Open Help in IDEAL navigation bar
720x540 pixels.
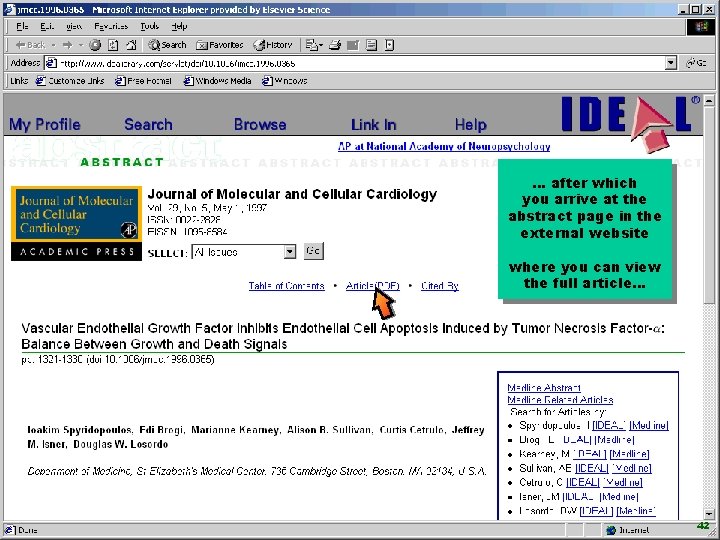[471, 124]
